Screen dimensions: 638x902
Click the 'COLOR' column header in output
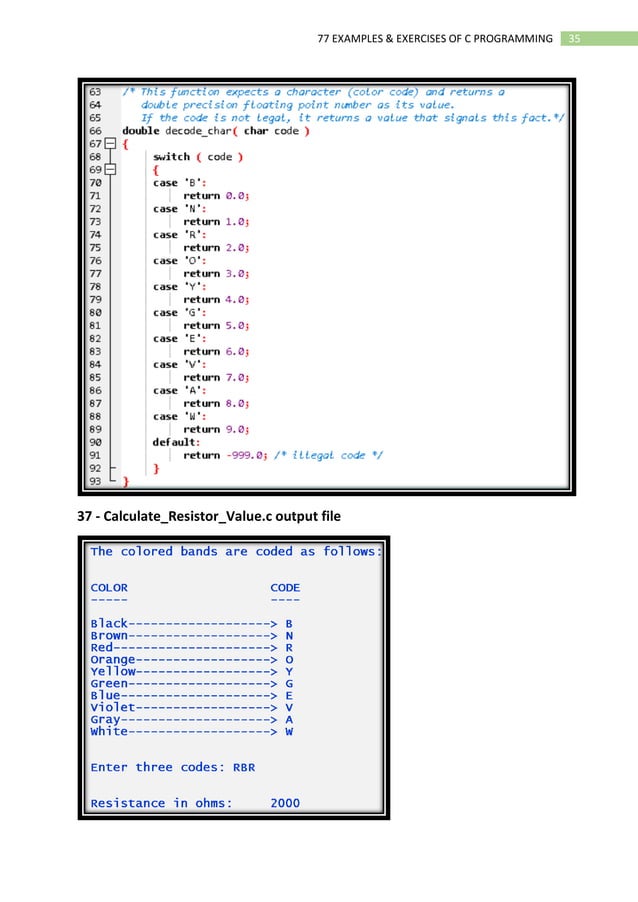(x=109, y=587)
